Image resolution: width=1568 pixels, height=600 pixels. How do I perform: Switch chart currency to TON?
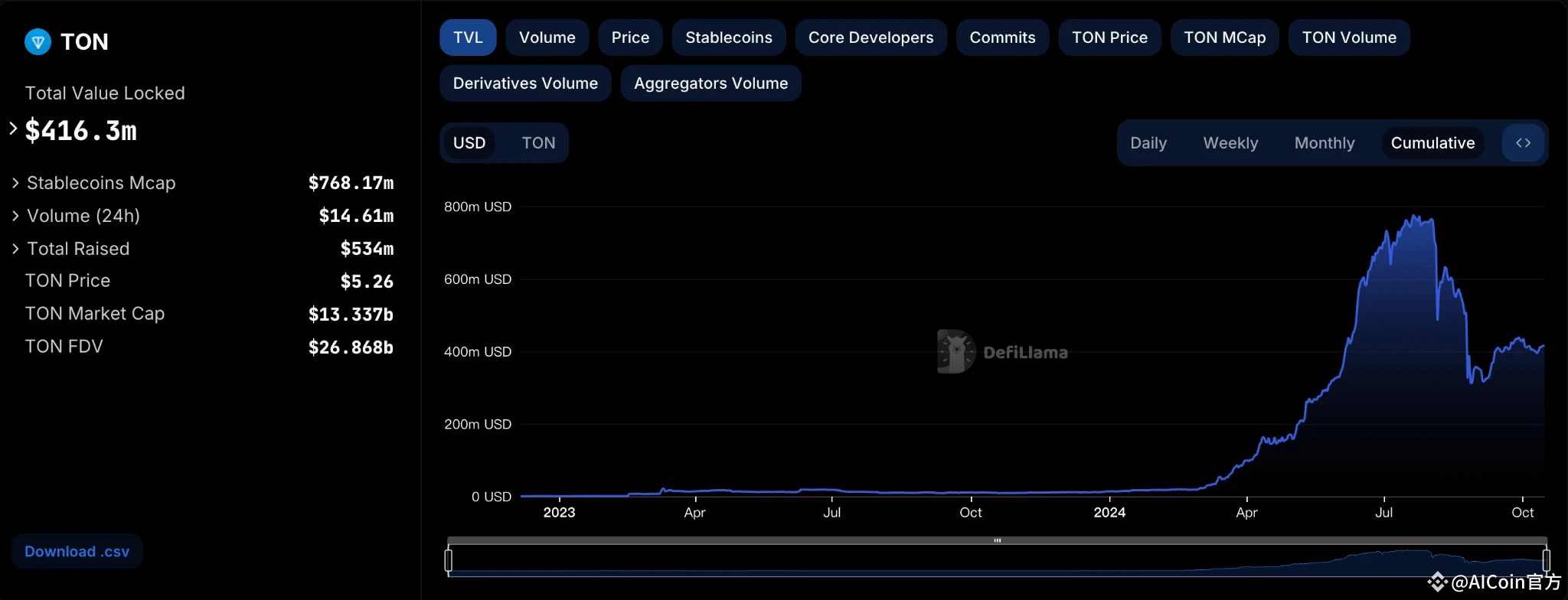point(538,143)
